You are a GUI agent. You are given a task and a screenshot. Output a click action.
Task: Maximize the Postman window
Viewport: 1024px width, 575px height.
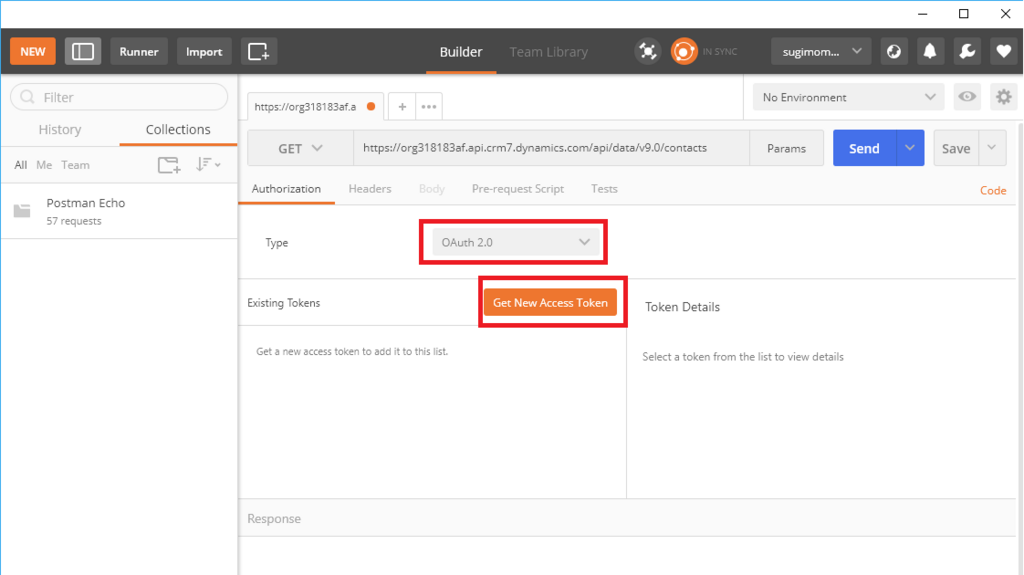[x=963, y=14]
